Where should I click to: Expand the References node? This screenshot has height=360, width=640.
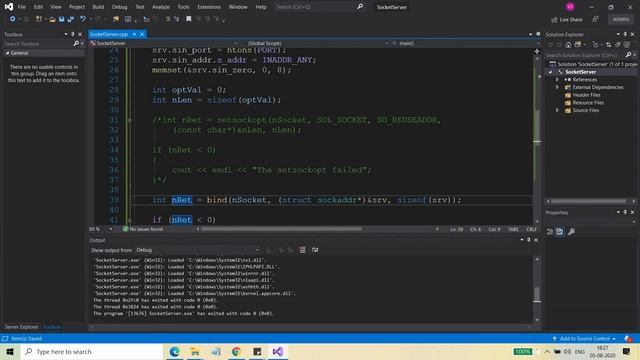point(557,80)
